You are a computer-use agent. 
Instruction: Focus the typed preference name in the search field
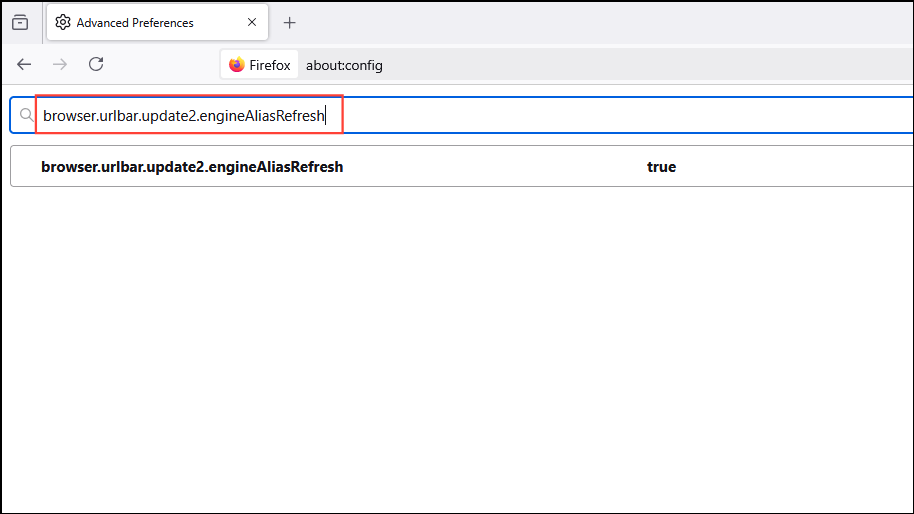coord(183,116)
